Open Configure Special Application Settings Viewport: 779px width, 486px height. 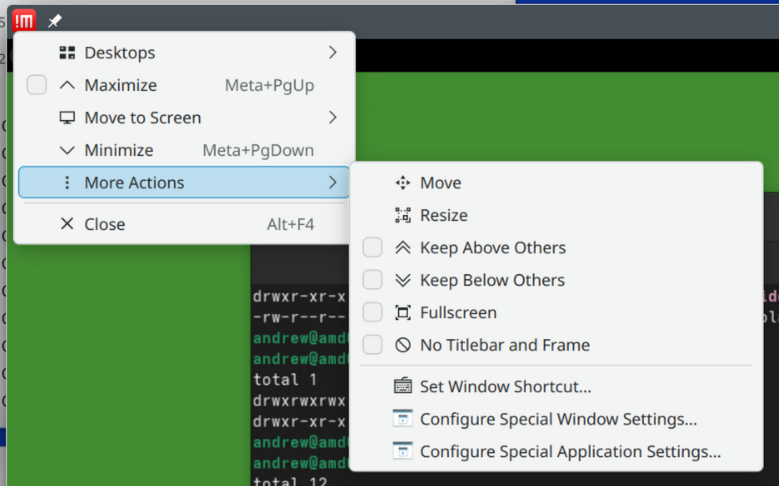coord(570,451)
